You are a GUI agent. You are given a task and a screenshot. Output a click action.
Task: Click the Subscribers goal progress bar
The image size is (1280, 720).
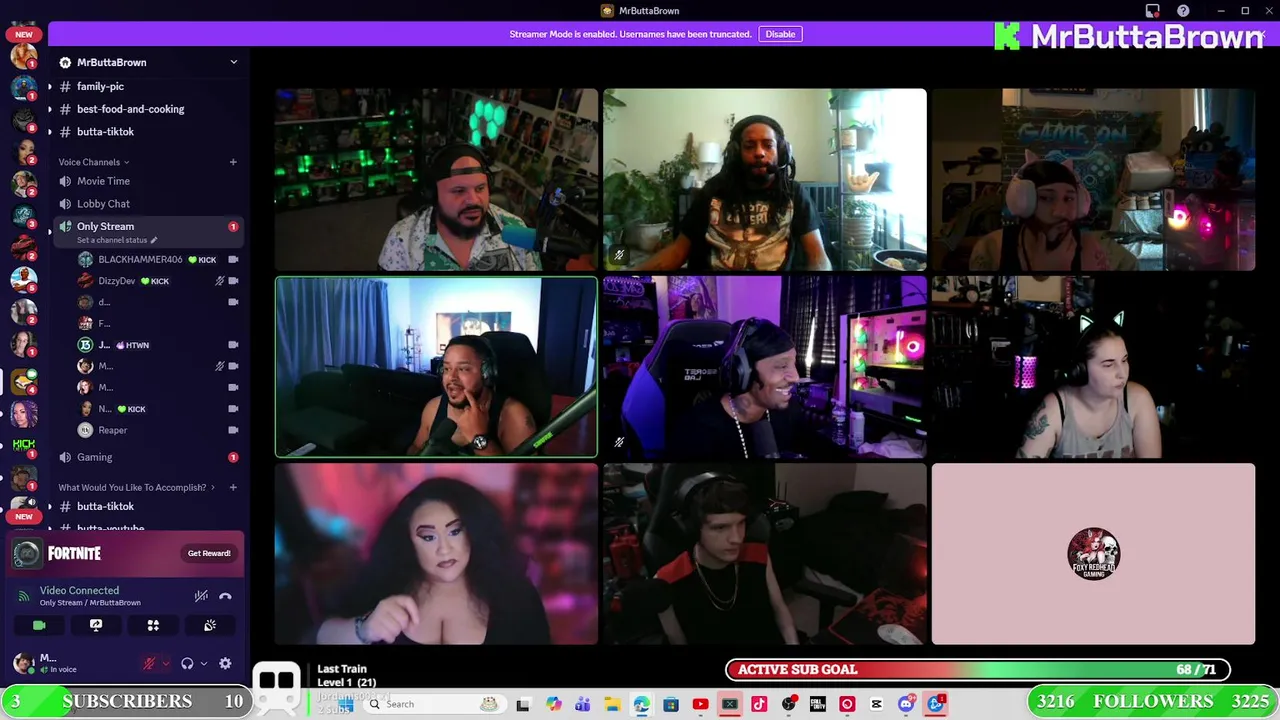click(x=126, y=701)
